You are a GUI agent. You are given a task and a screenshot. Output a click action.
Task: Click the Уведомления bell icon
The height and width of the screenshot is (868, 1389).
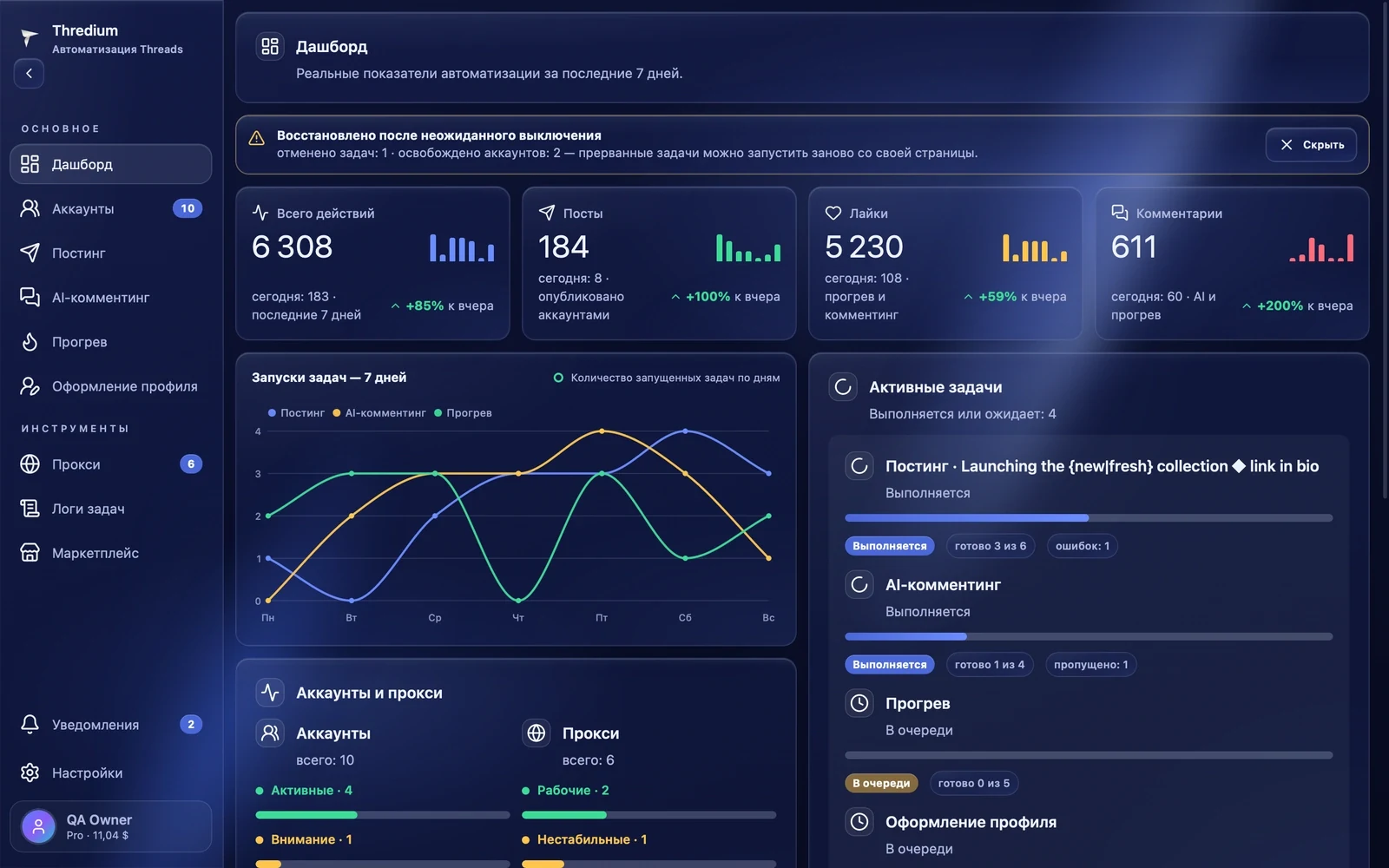coord(30,724)
